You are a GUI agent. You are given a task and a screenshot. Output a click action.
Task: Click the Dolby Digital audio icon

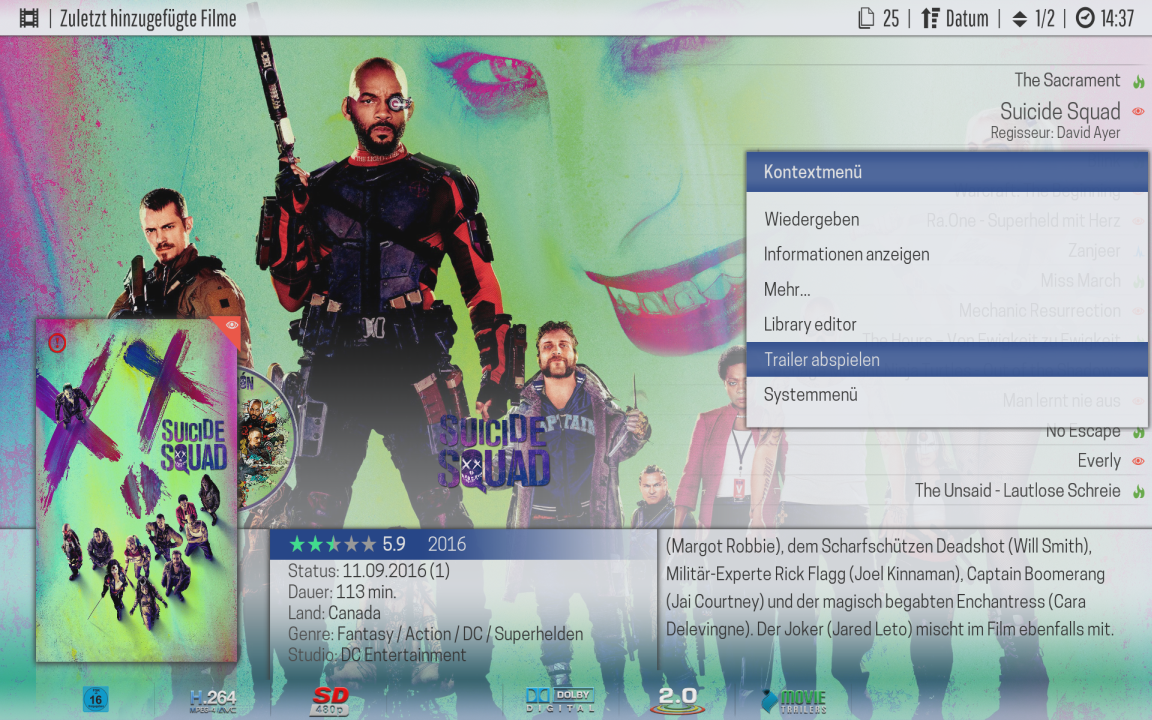coord(560,700)
